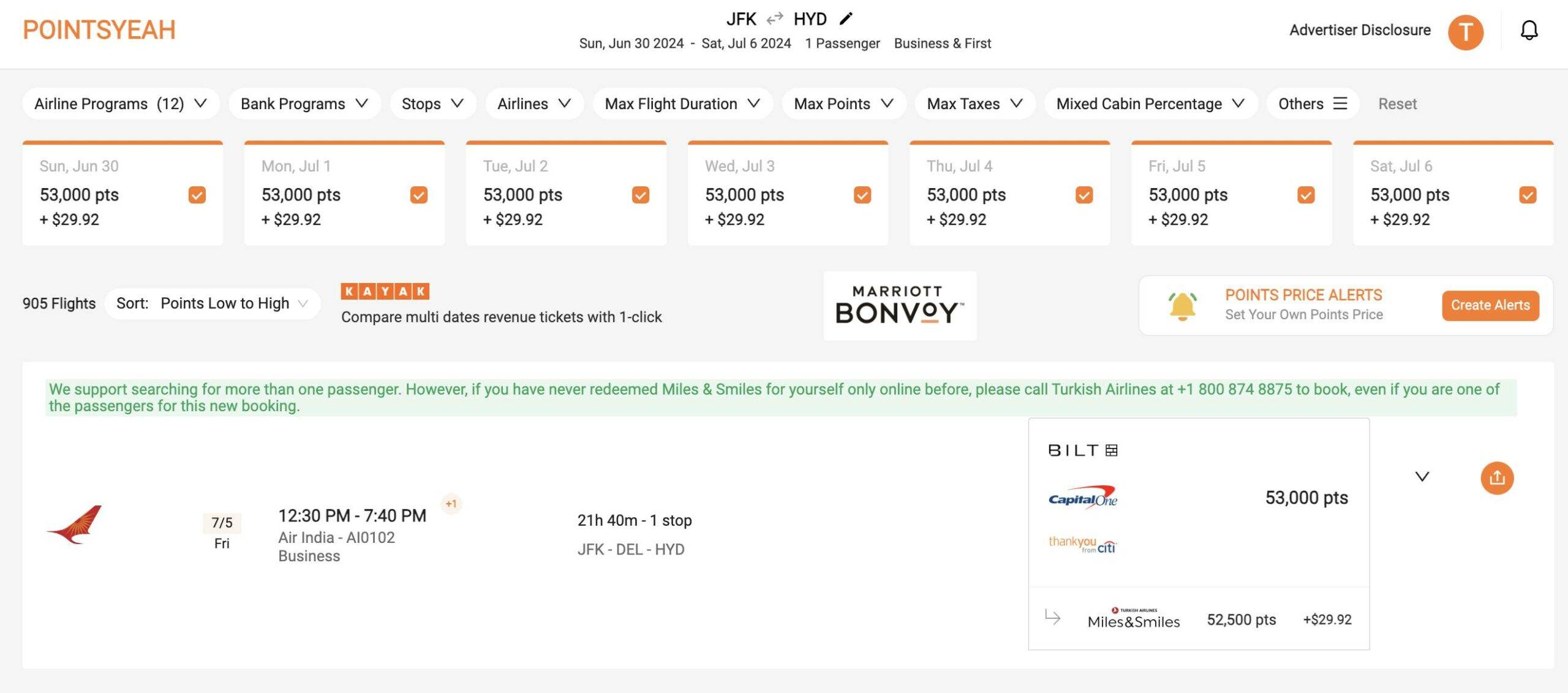This screenshot has height=693, width=1568.
Task: Uncheck the Mon, Jul 1 date checkbox
Action: click(x=419, y=195)
